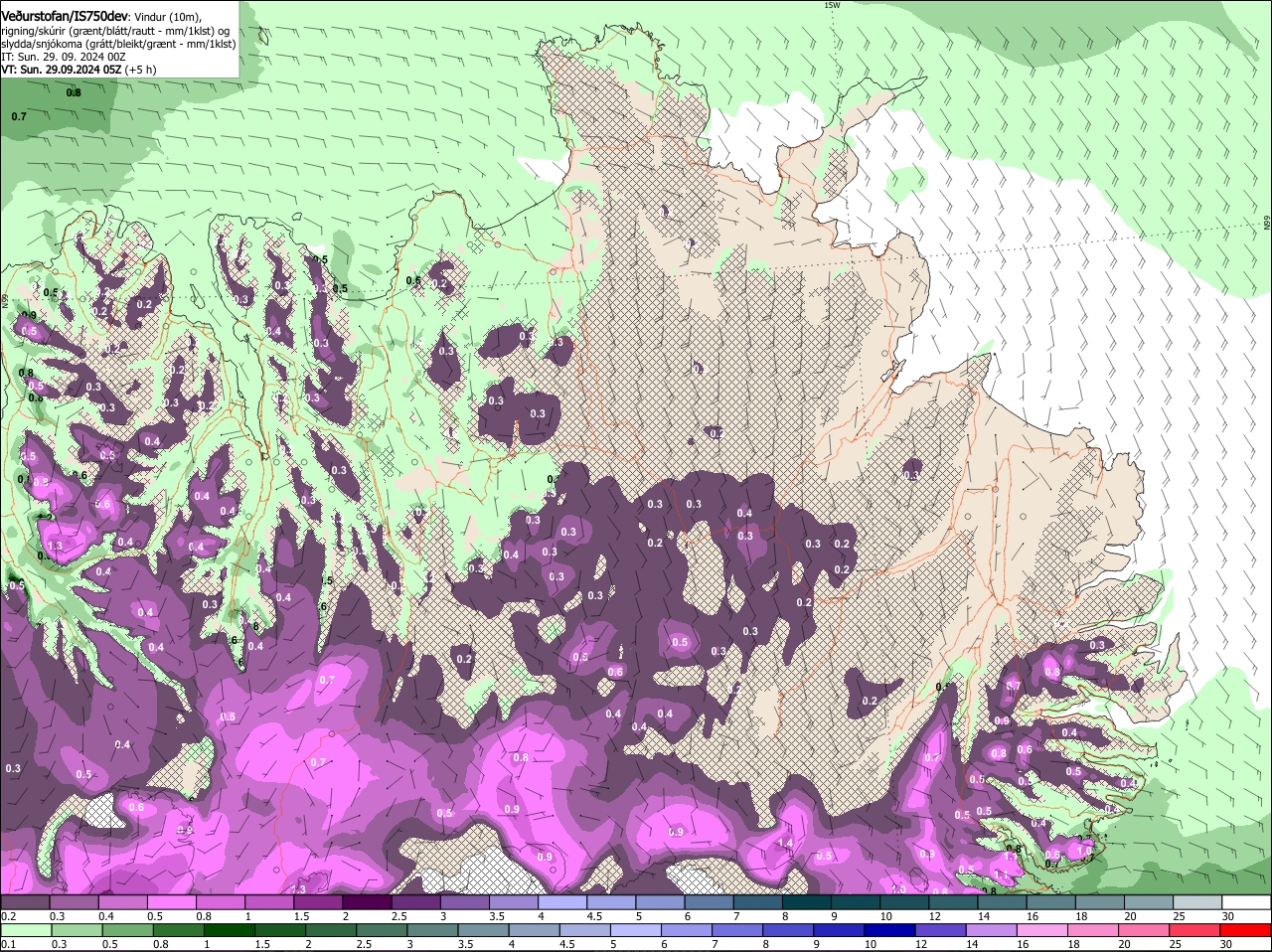Click the violet rain swatch between 12 and 14
This screenshot has width=1272, height=952.
click(939, 930)
